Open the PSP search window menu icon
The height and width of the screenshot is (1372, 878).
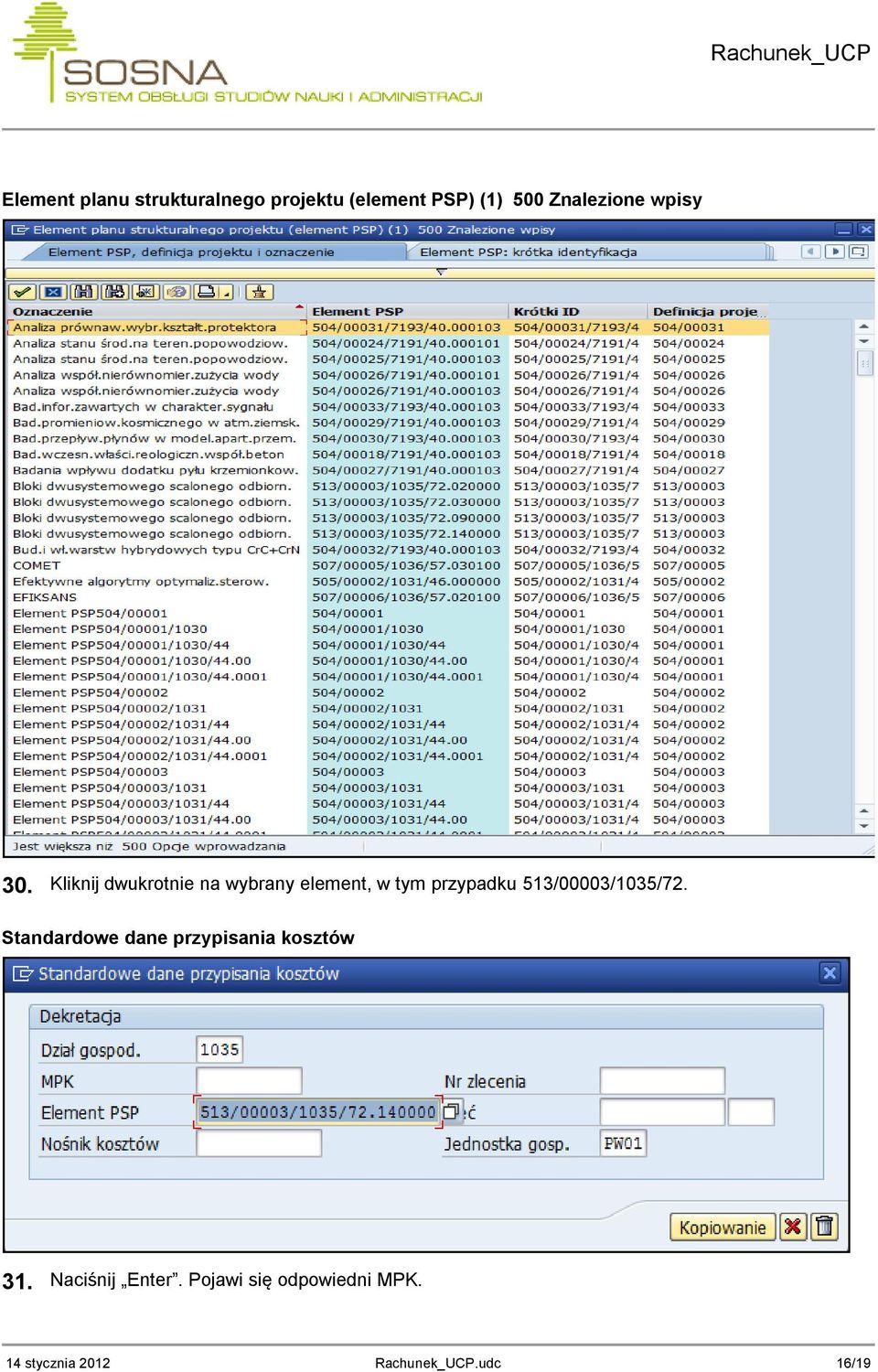tap(19, 230)
